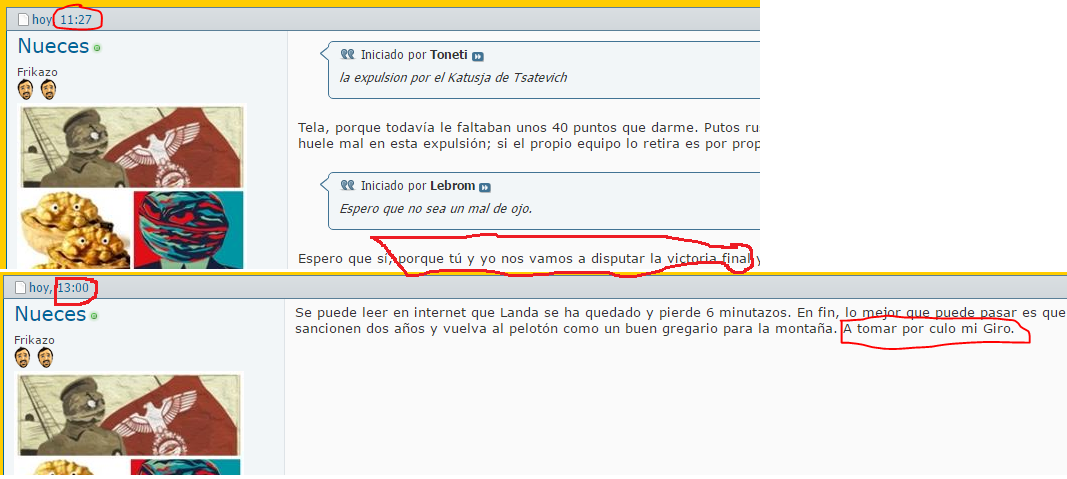Click second rank face icon in 11:27 post

click(x=48, y=89)
